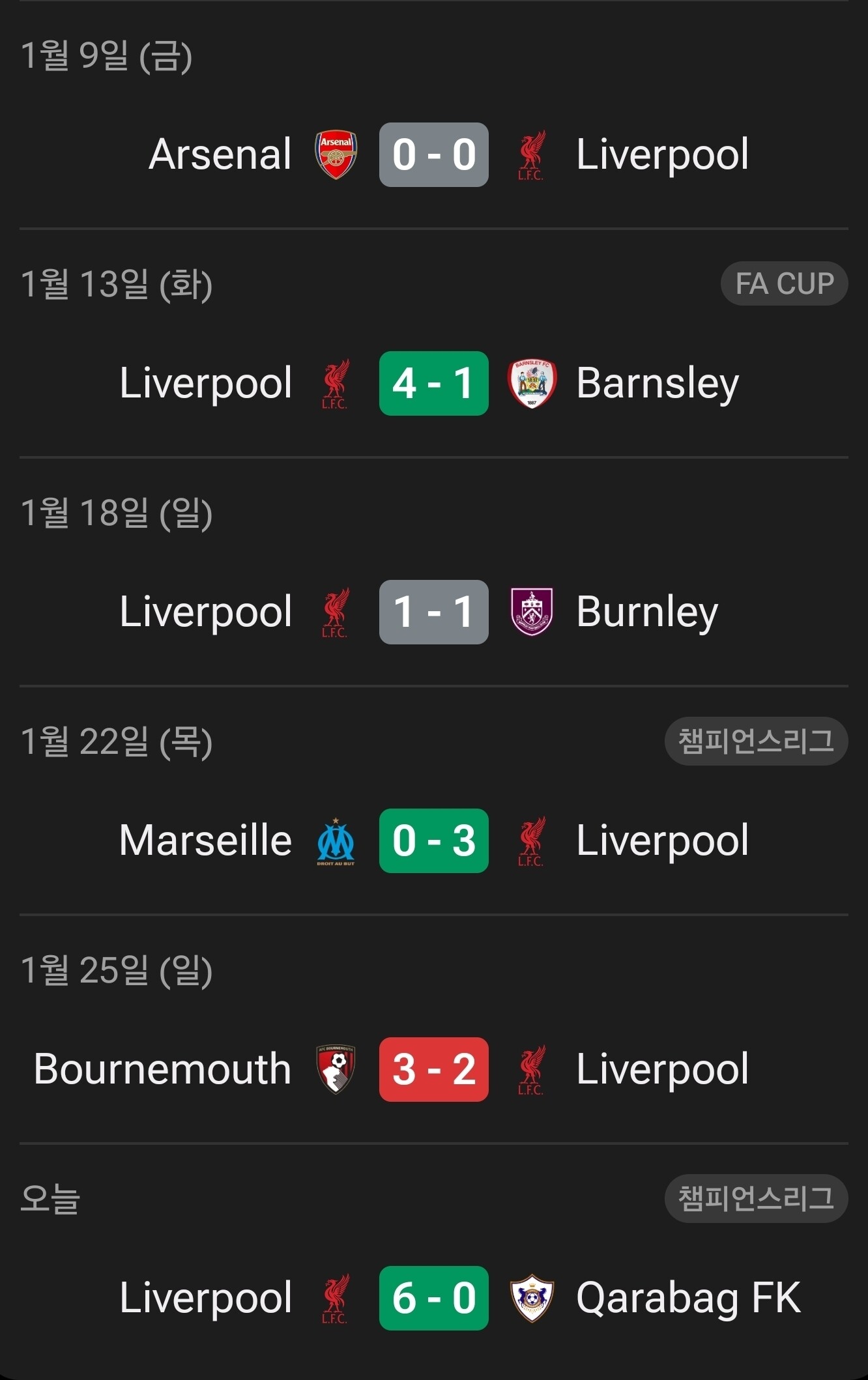Select 챔피언스리그 tag on today's match
Screen dimensions: 868x1380
[757, 1198]
